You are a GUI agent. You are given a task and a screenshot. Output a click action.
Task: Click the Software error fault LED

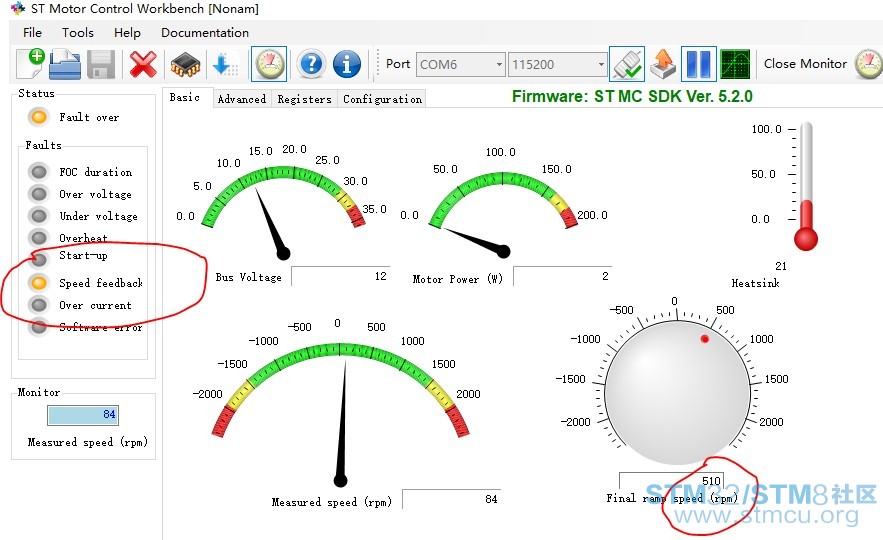(x=39, y=326)
